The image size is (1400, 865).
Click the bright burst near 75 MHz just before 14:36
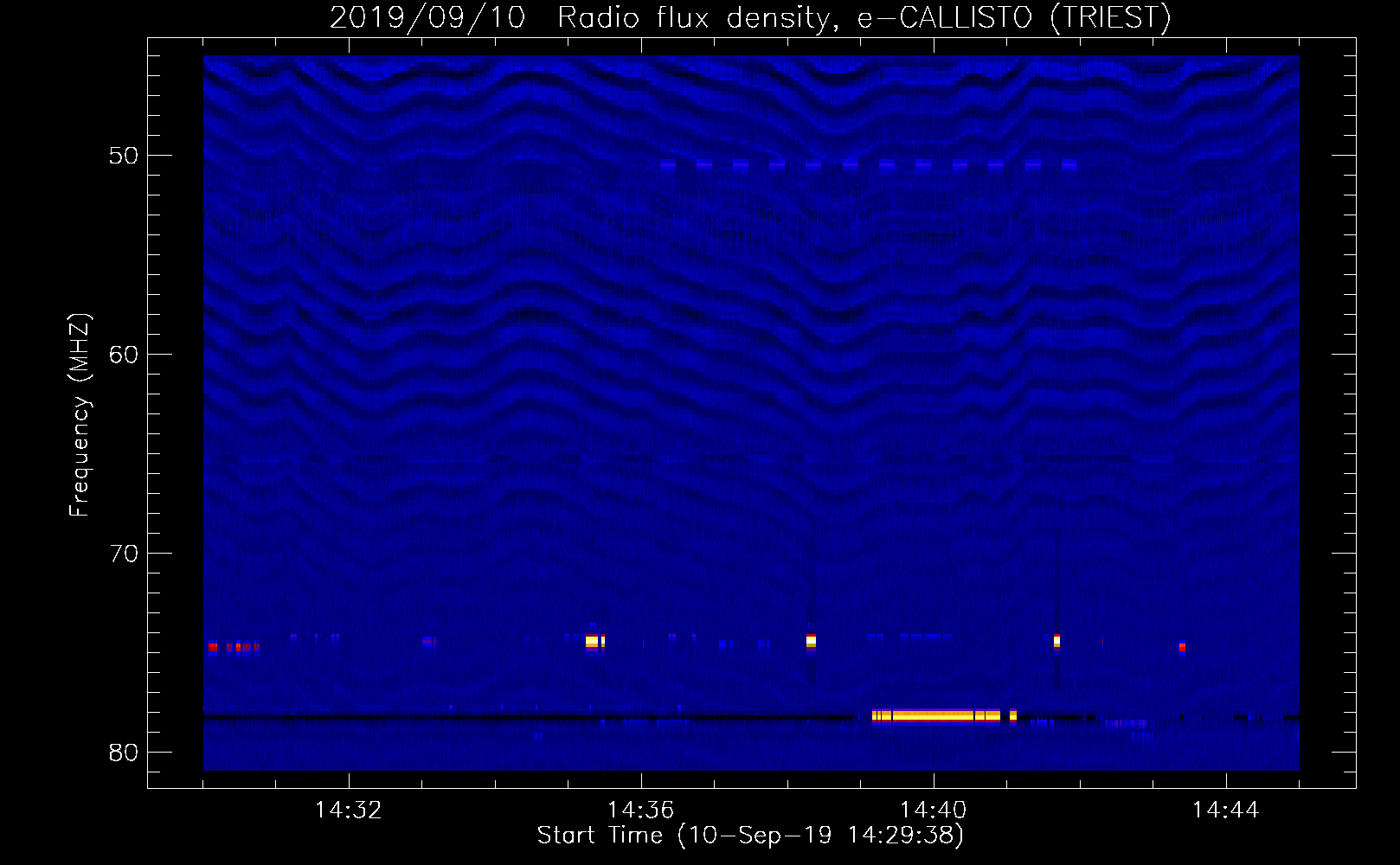594,641
